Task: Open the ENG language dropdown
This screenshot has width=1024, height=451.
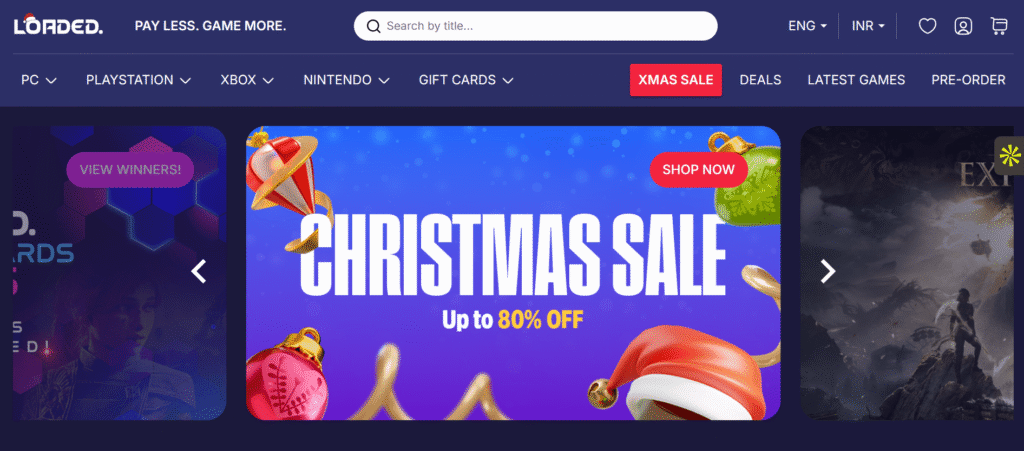Action: coord(808,26)
